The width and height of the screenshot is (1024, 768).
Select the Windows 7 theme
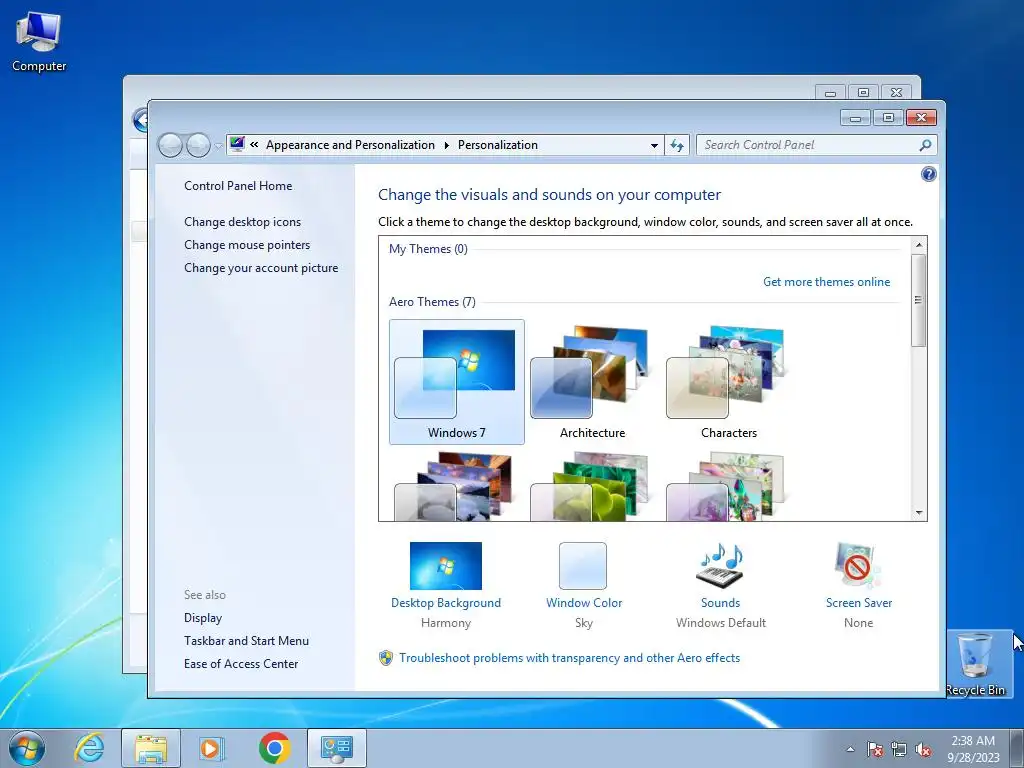[x=456, y=382]
